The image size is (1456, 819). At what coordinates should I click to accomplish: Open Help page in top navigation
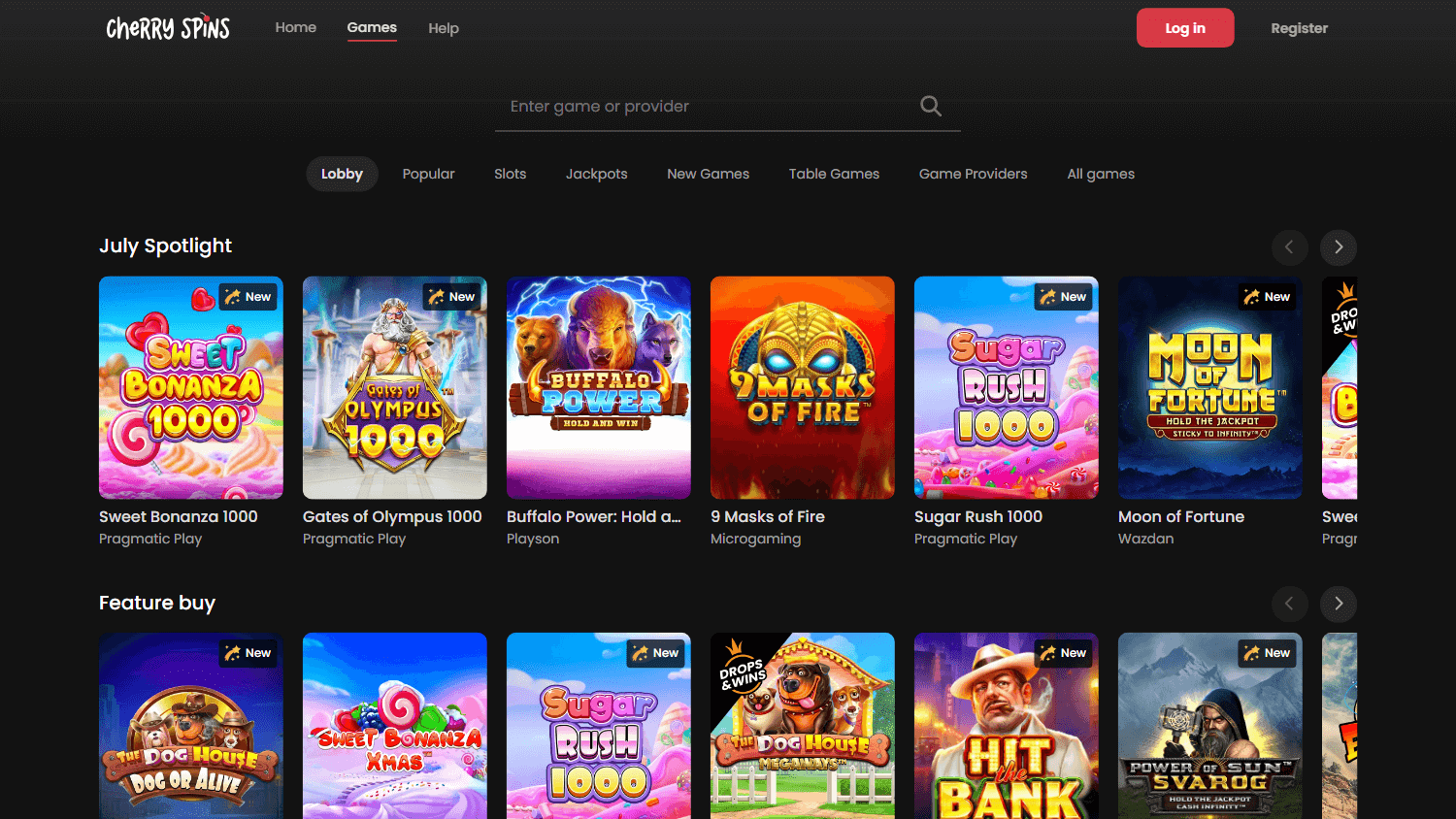[444, 28]
